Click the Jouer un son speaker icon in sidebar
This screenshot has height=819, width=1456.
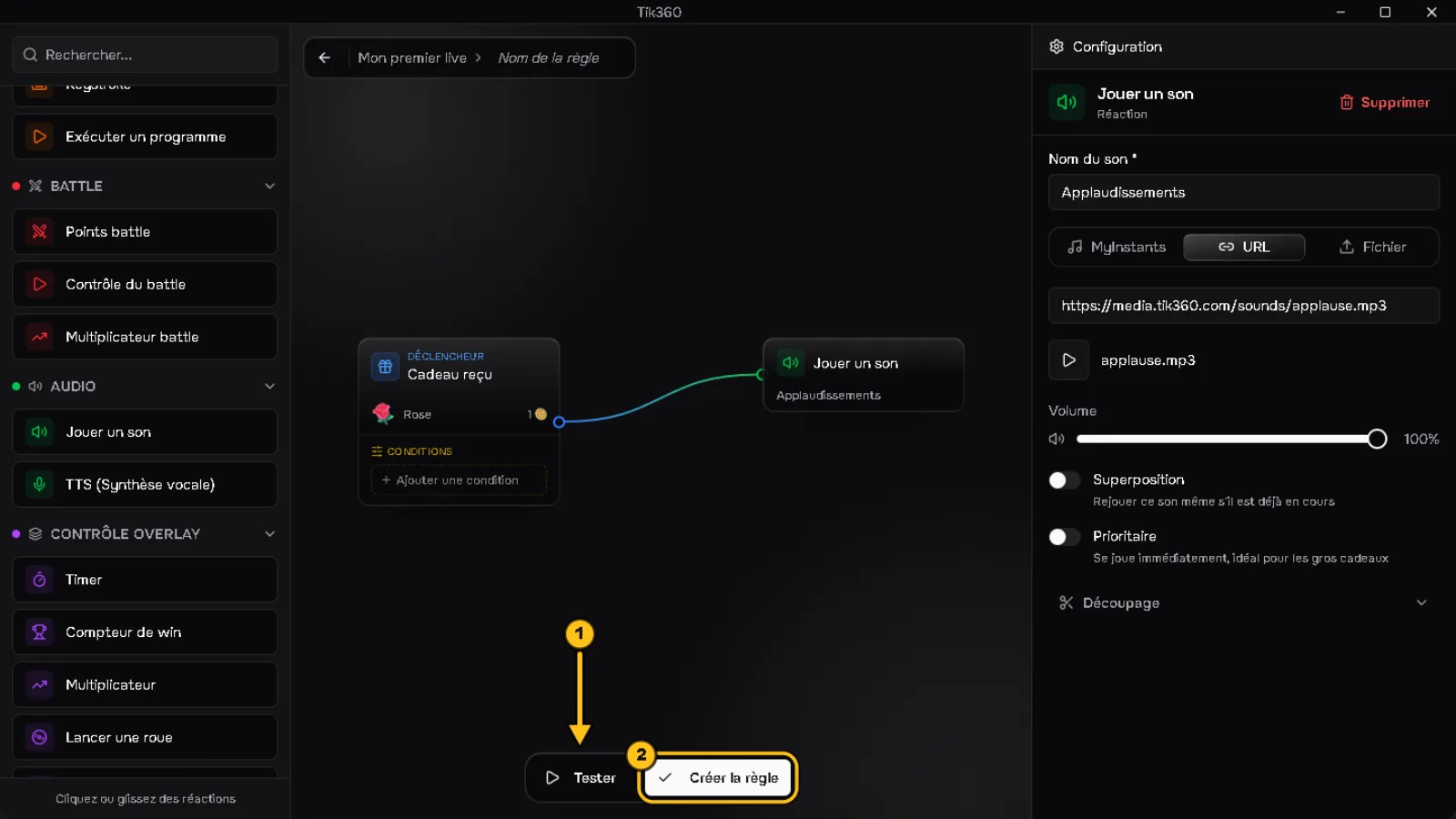(39, 431)
